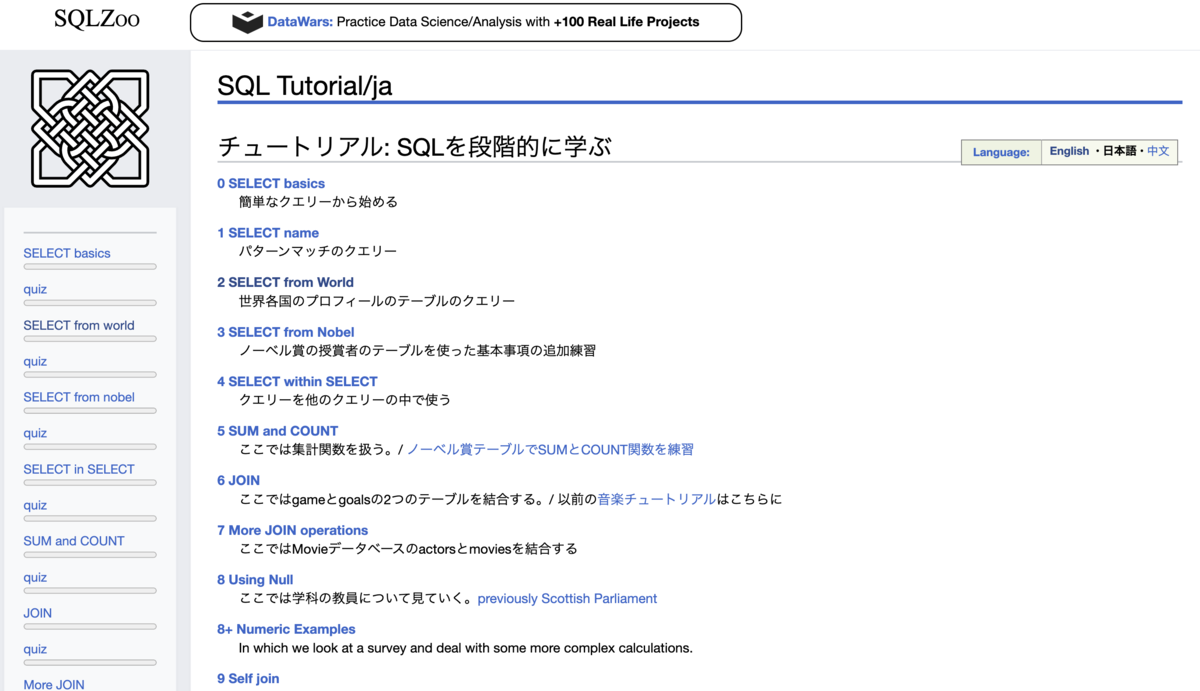Viewport: 1200px width, 691px height.
Task: Open the DataWars practice projects banner
Action: (465, 22)
